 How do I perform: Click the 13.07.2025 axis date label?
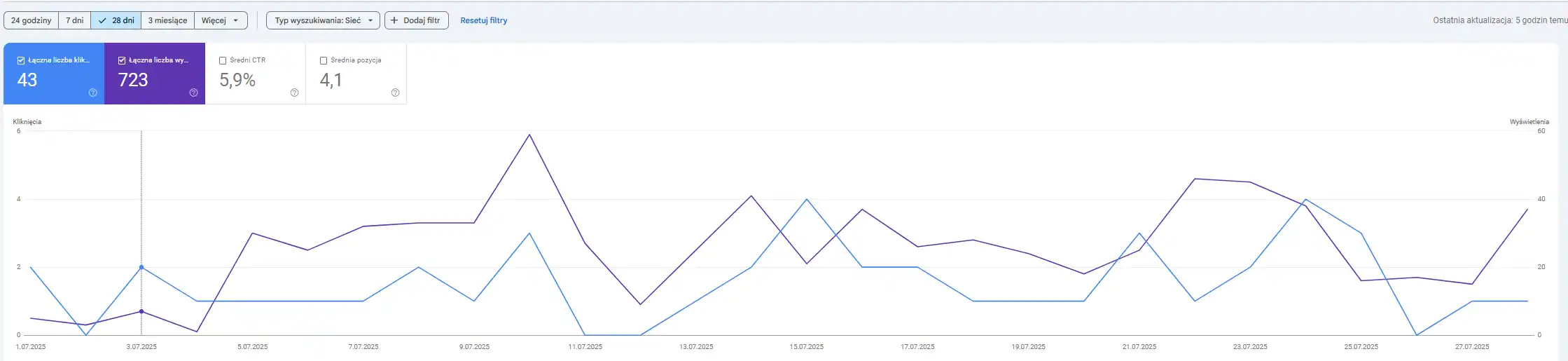point(696,347)
